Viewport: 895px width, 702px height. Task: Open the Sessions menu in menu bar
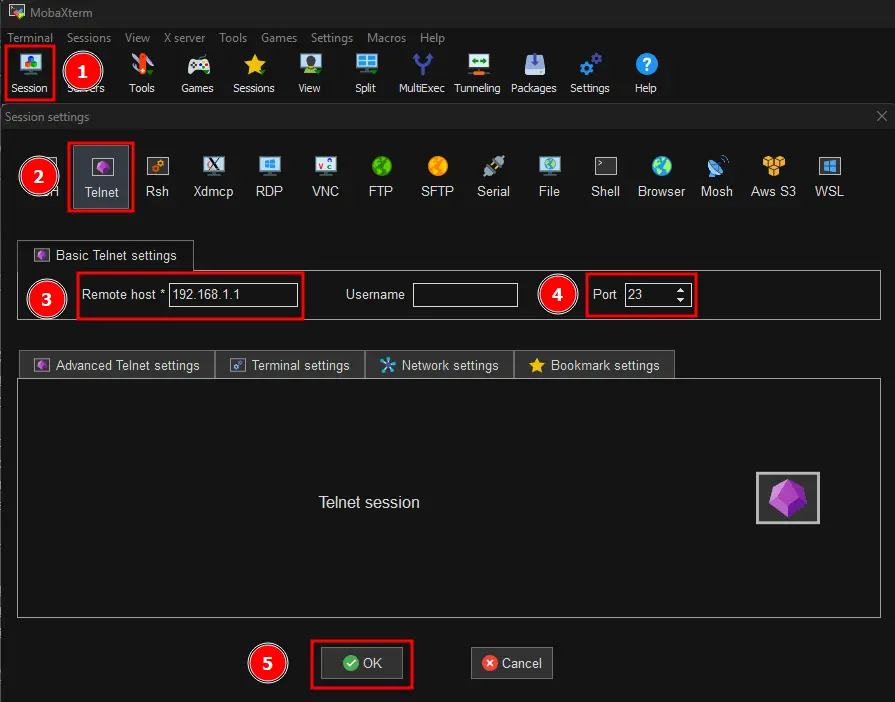(x=89, y=38)
